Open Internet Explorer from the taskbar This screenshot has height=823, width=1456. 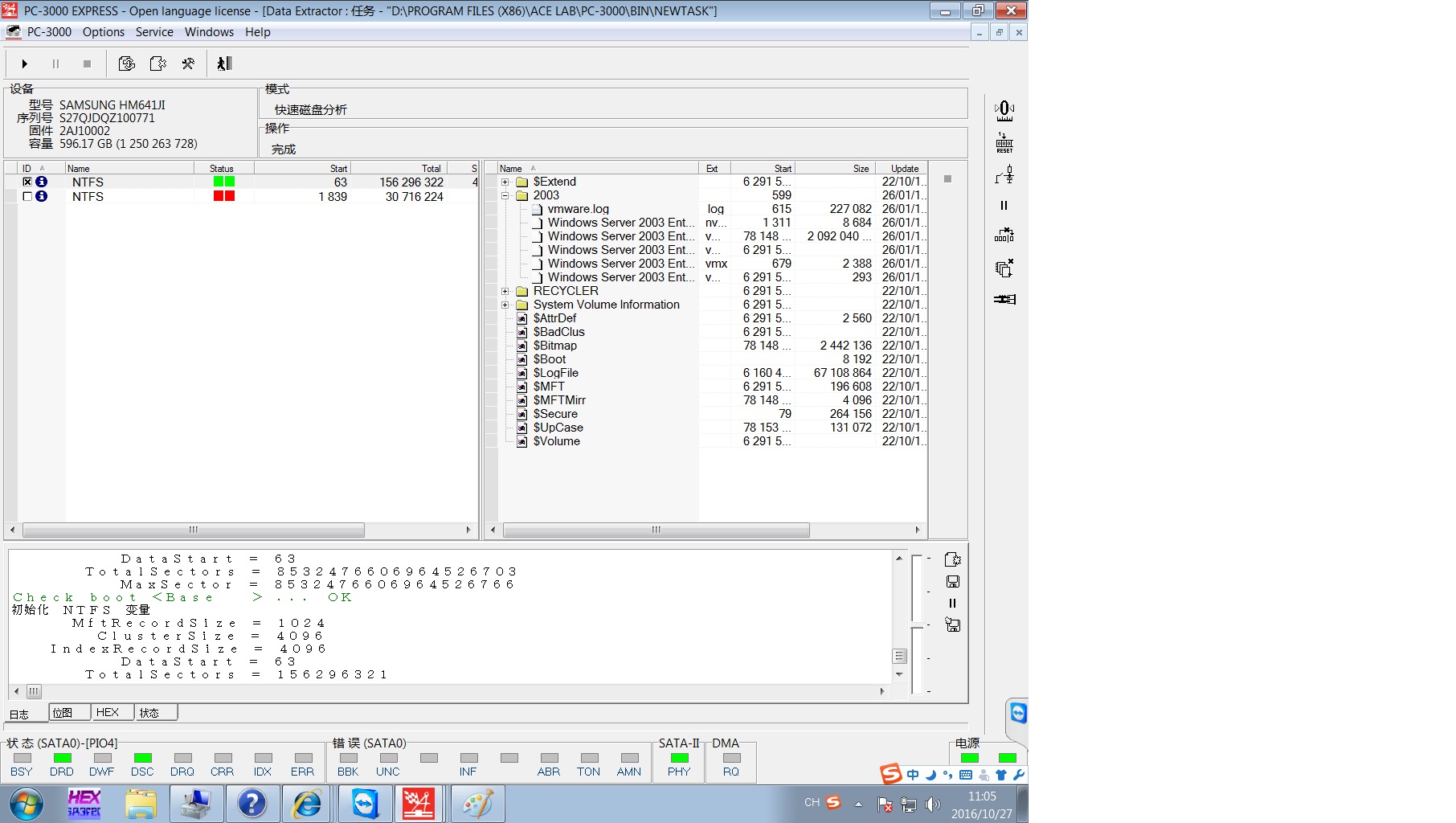(306, 804)
